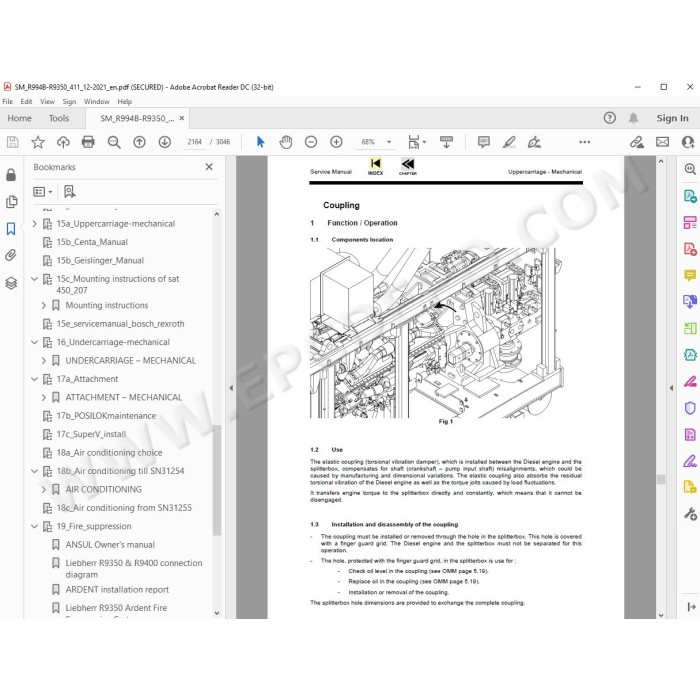Select the highlight text pen icon
The width and height of the screenshot is (700, 700).
(509, 142)
